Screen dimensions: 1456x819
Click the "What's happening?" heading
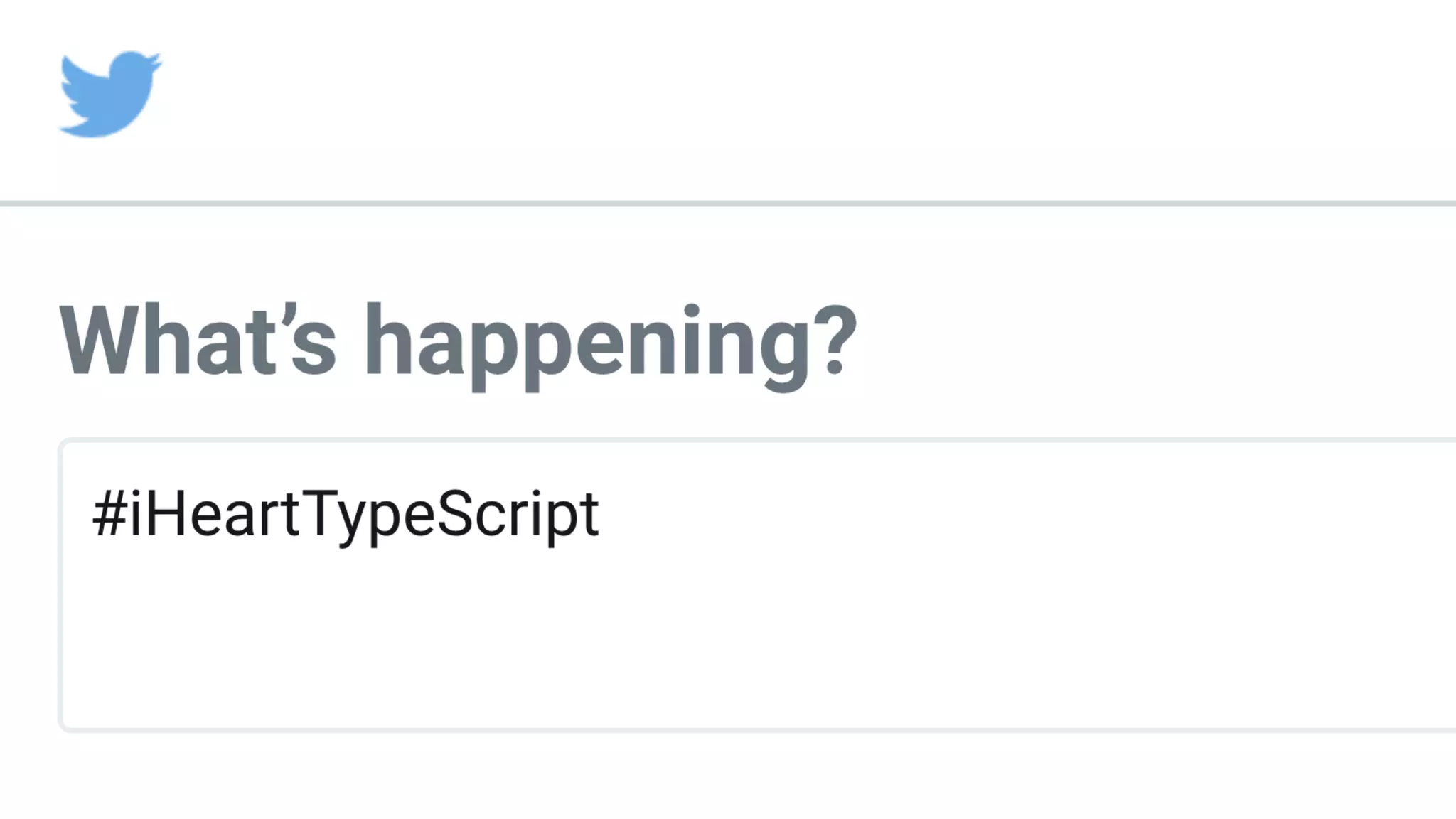(x=458, y=341)
